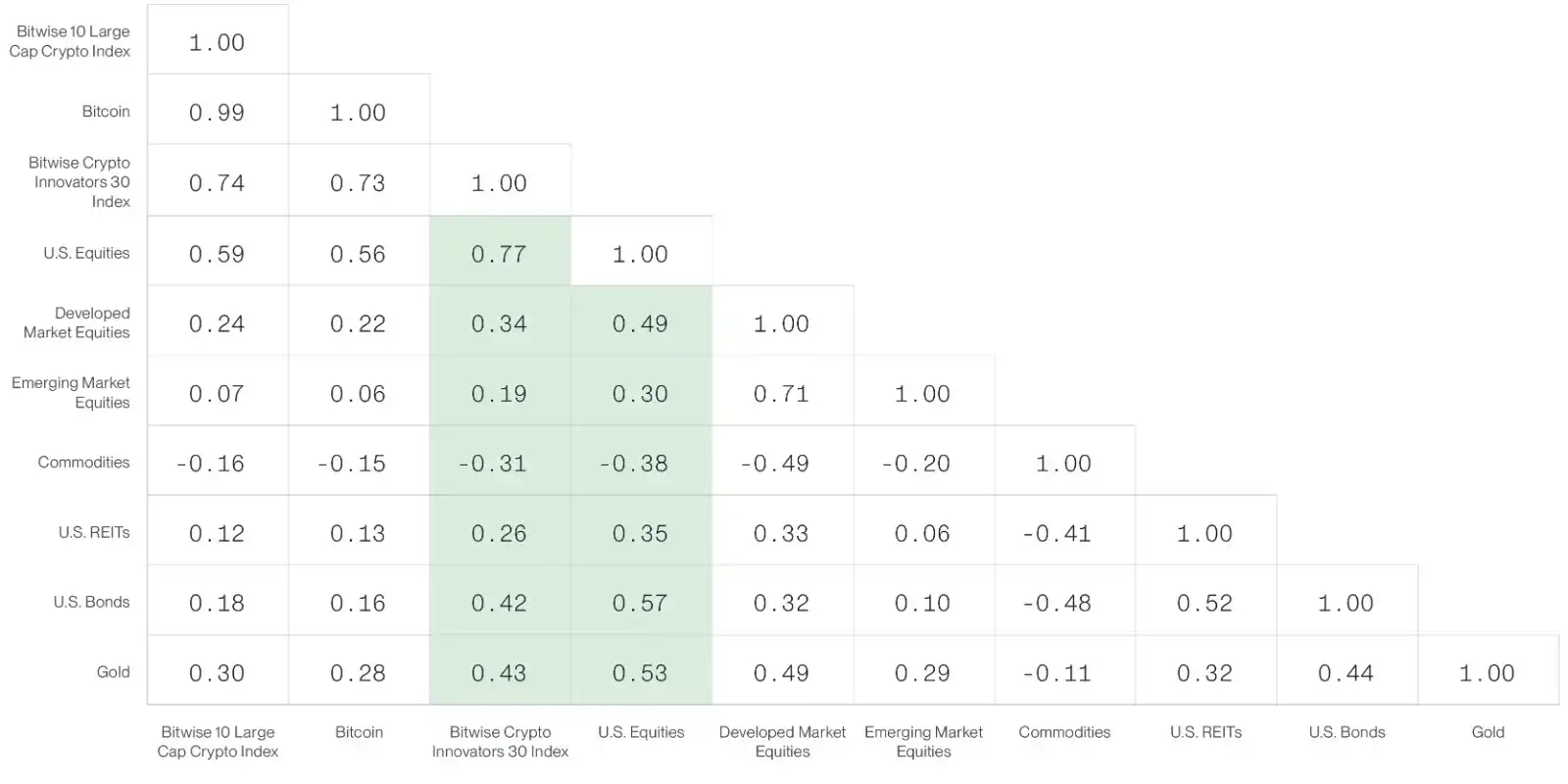The width and height of the screenshot is (1568, 784).
Task: Click the Commodities column label at bottom
Action: (1064, 732)
